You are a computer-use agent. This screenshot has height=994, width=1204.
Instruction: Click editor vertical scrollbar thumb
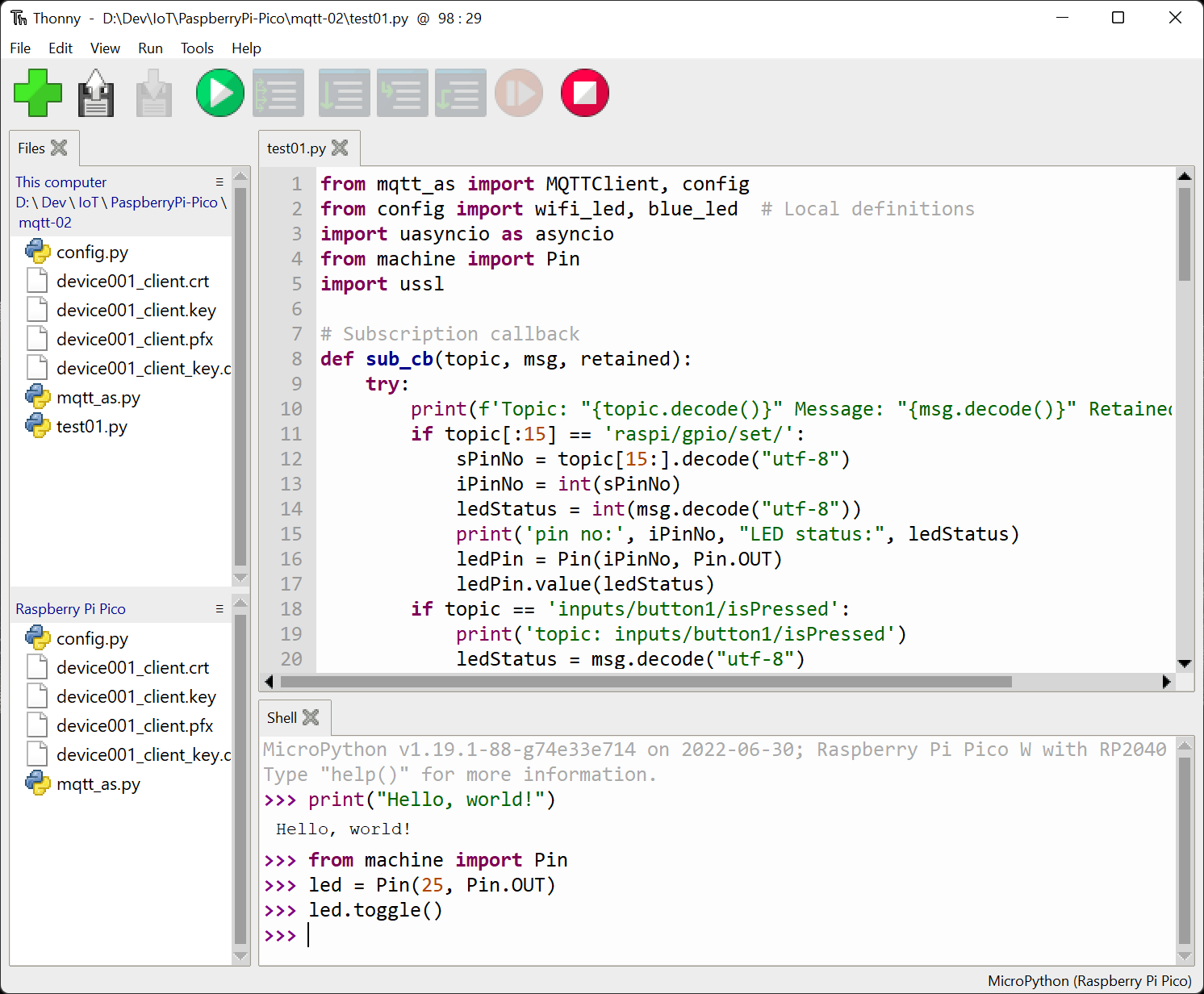click(1185, 234)
